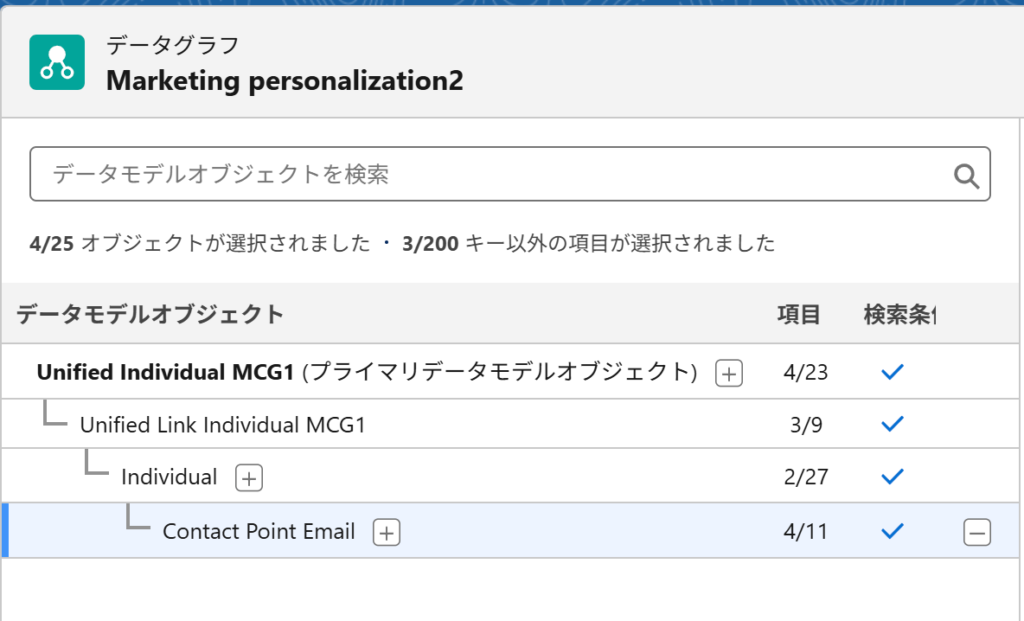The height and width of the screenshot is (621, 1024).
Task: Click the 項目 column header
Action: (798, 314)
